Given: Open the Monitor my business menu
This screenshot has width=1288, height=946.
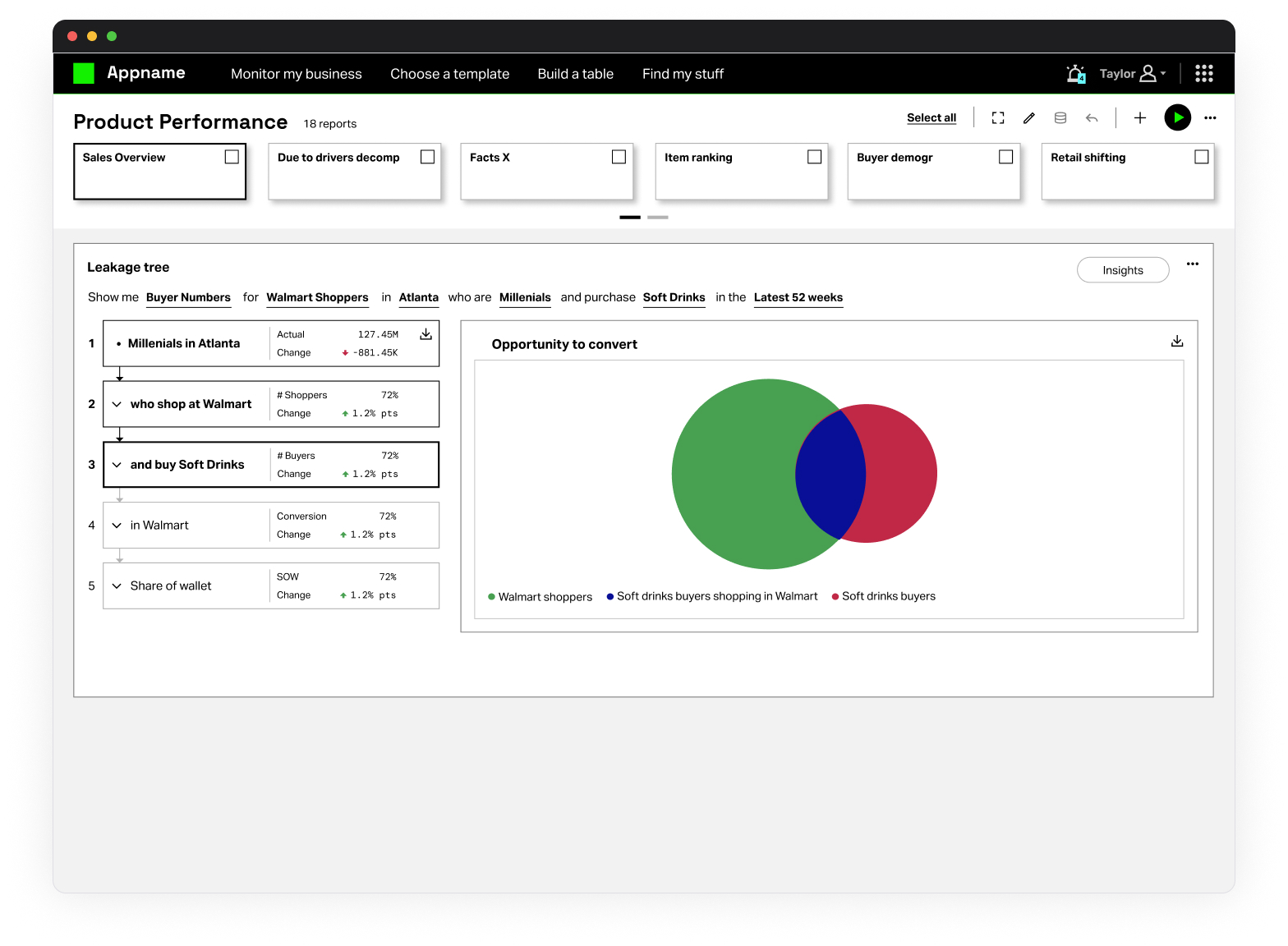Looking at the screenshot, I should [296, 74].
